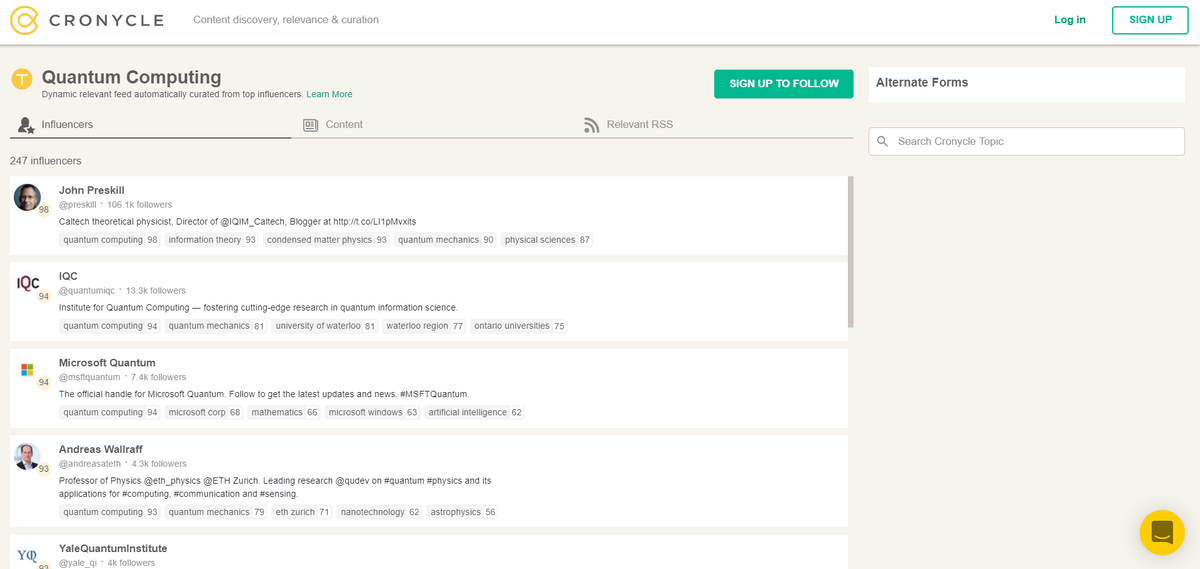
Task: Click the eth zurich 71 tag
Action: (x=302, y=512)
